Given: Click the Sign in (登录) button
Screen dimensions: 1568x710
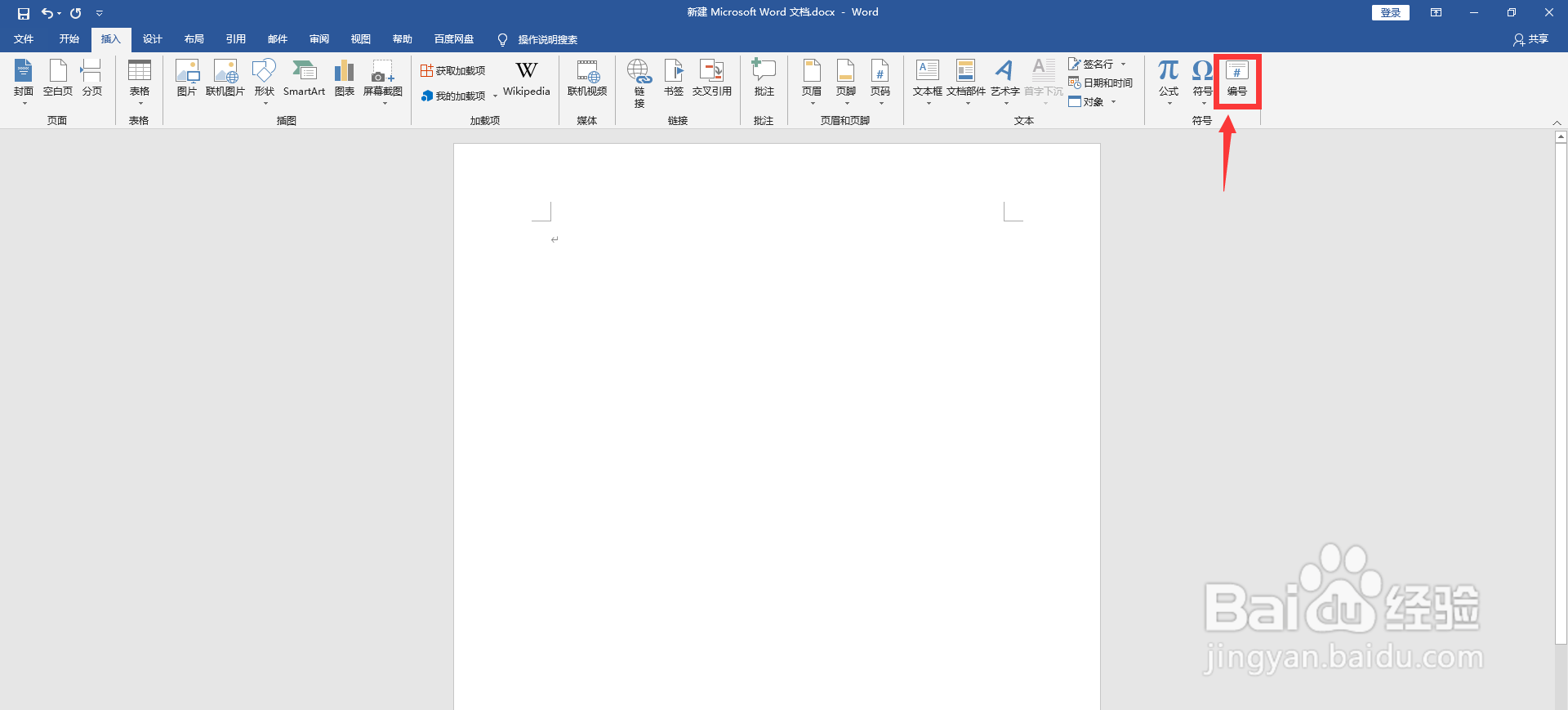Looking at the screenshot, I should click(x=1391, y=12).
